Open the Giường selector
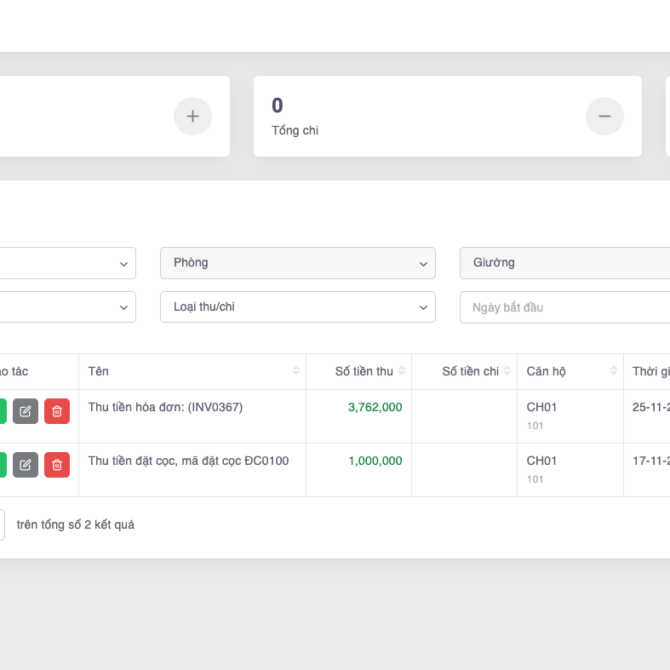Image resolution: width=670 pixels, height=670 pixels. (564, 263)
